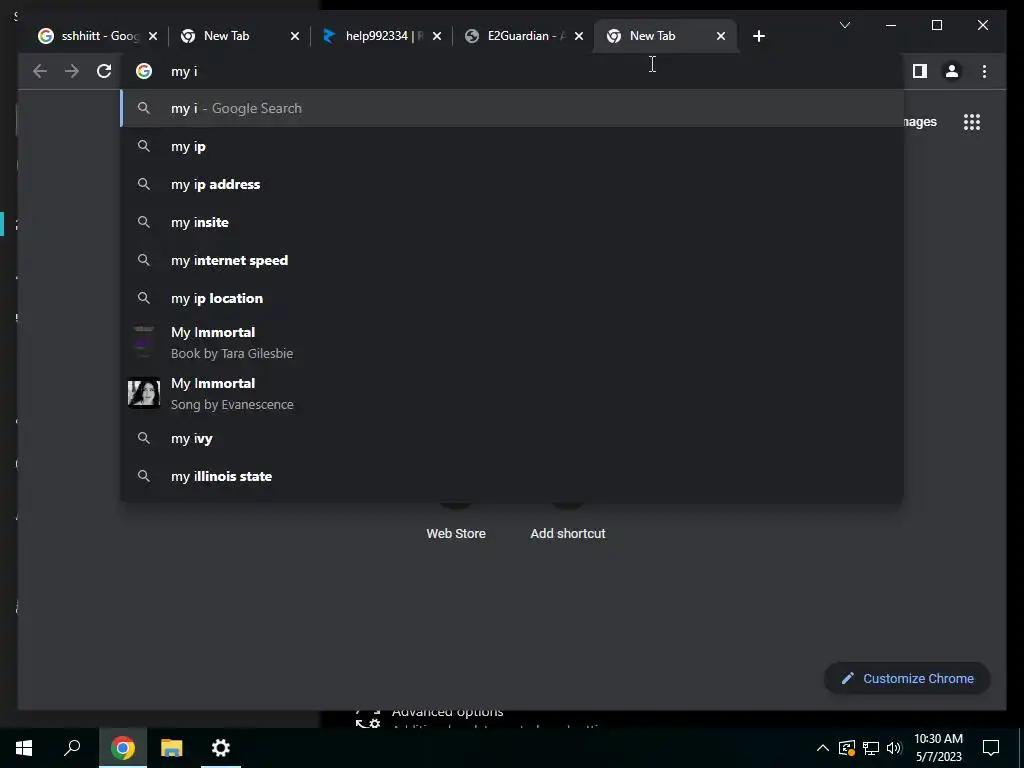Open the Windows Start menu
Viewport: 1024px width, 768px height.
click(24, 748)
